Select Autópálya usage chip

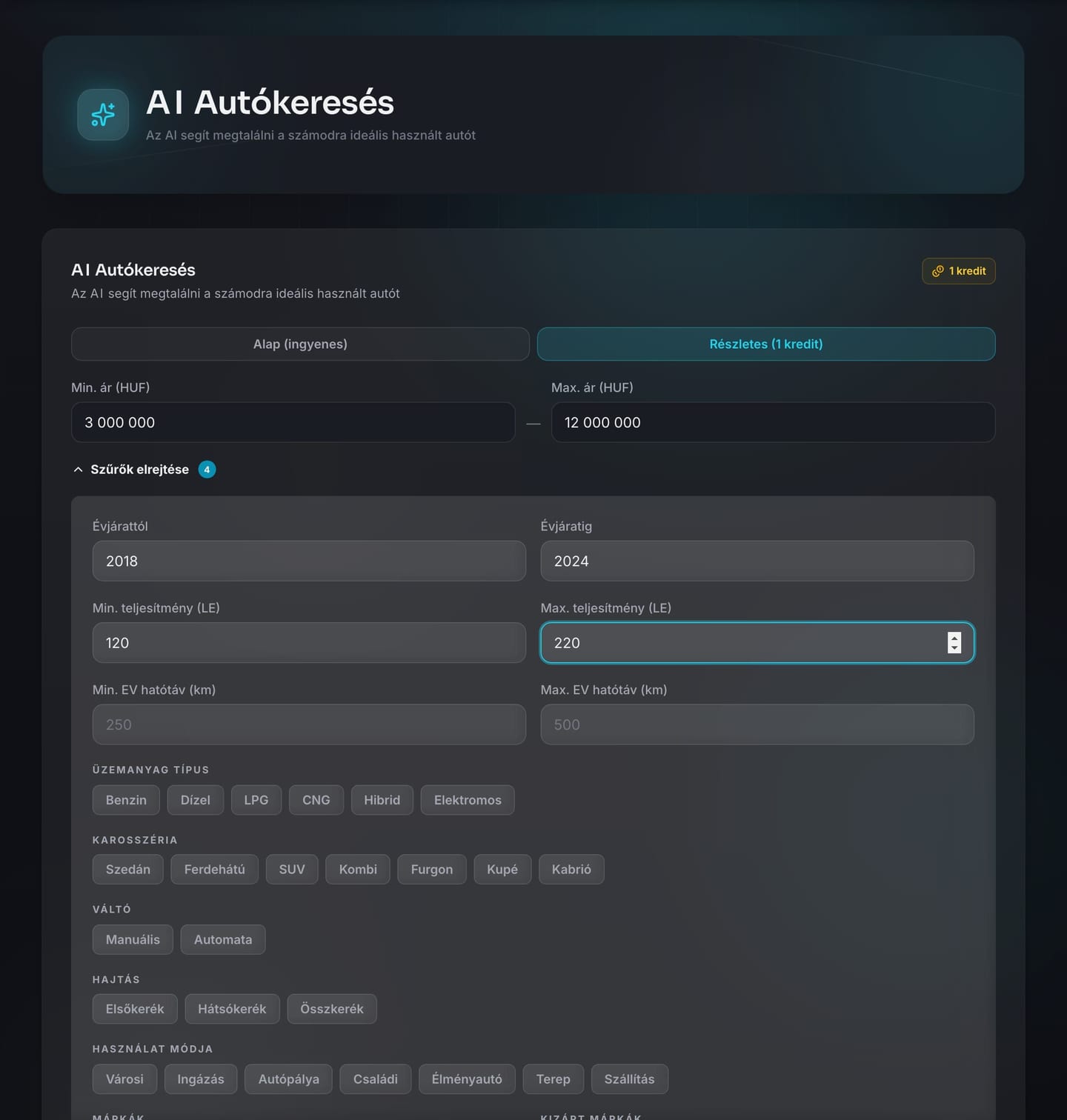coord(289,1079)
